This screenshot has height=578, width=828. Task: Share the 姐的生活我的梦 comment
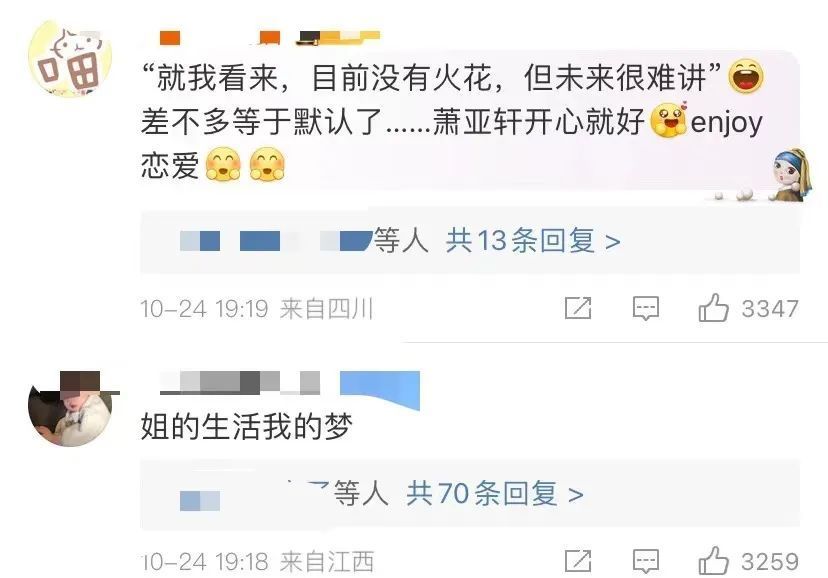pyautogui.click(x=578, y=561)
